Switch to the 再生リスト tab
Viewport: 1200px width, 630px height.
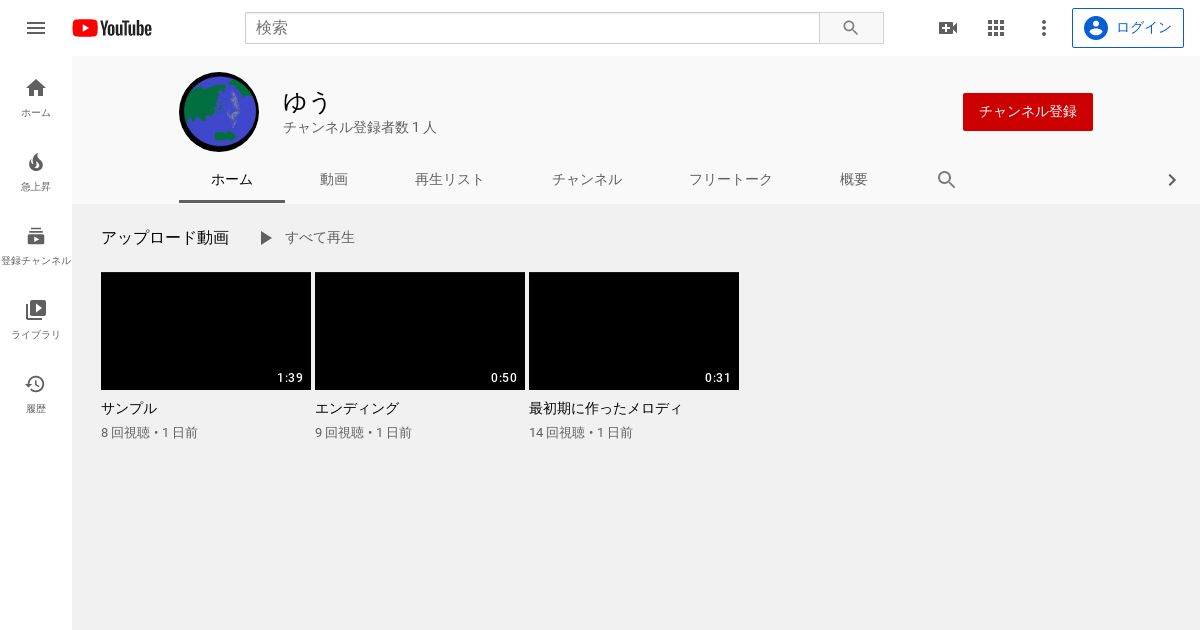coord(449,180)
